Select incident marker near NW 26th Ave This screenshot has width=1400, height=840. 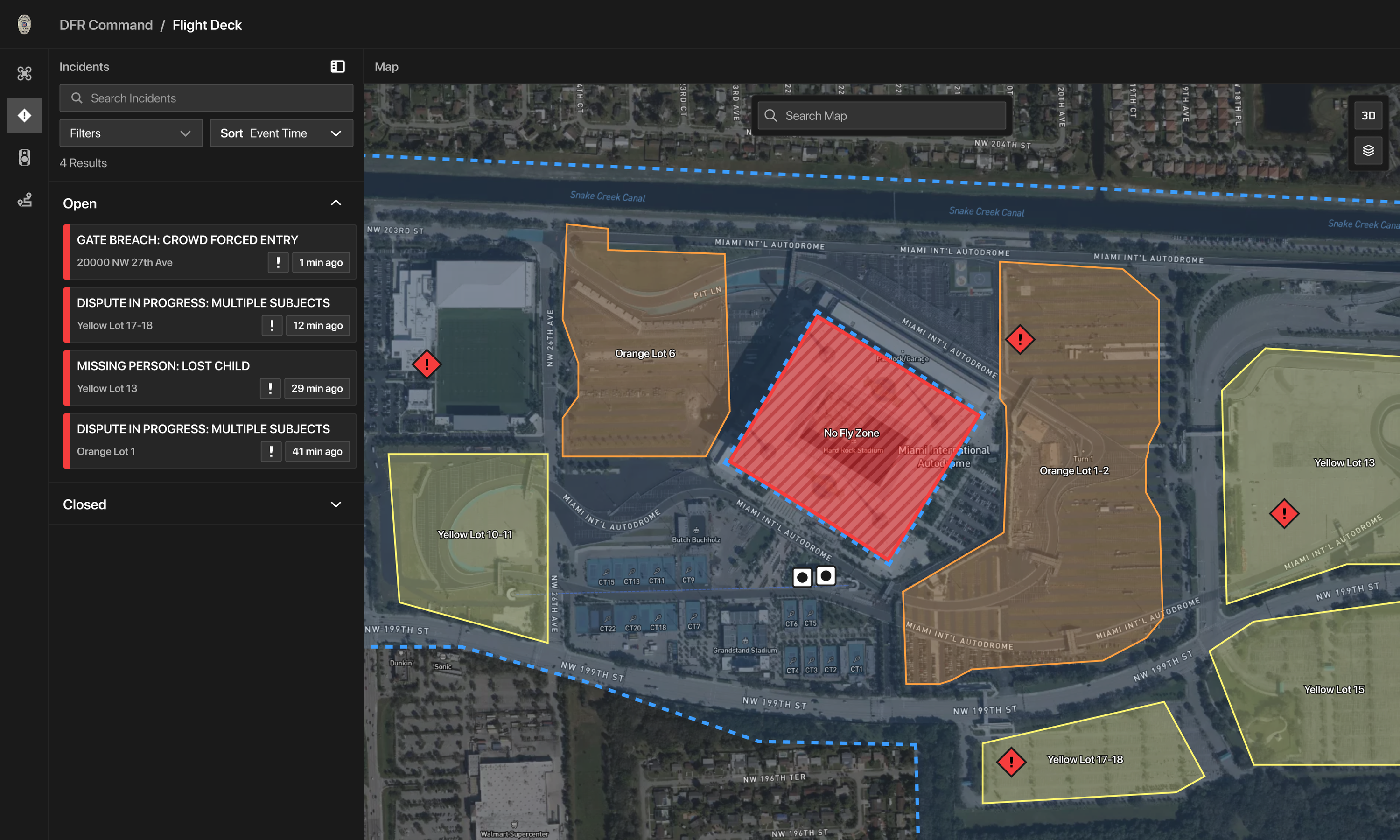pyautogui.click(x=427, y=364)
